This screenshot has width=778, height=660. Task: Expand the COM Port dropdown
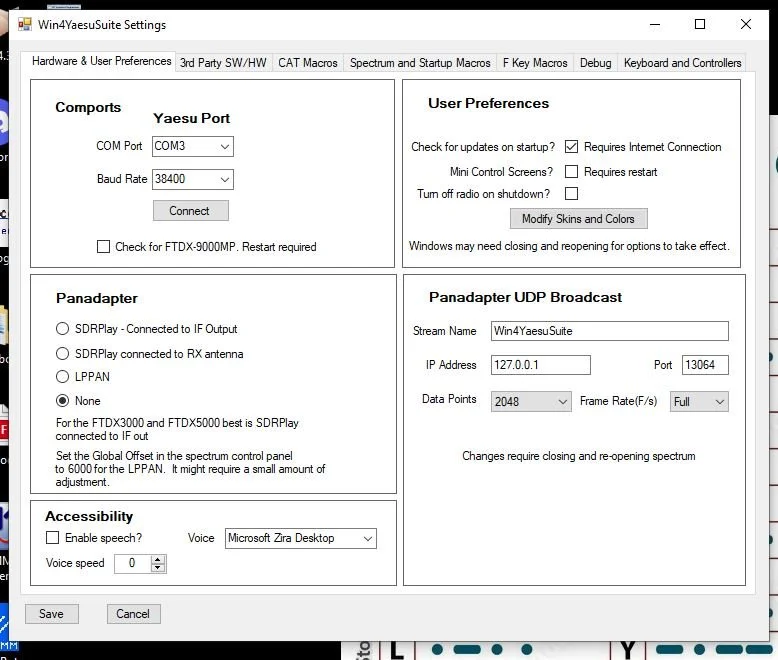193,146
